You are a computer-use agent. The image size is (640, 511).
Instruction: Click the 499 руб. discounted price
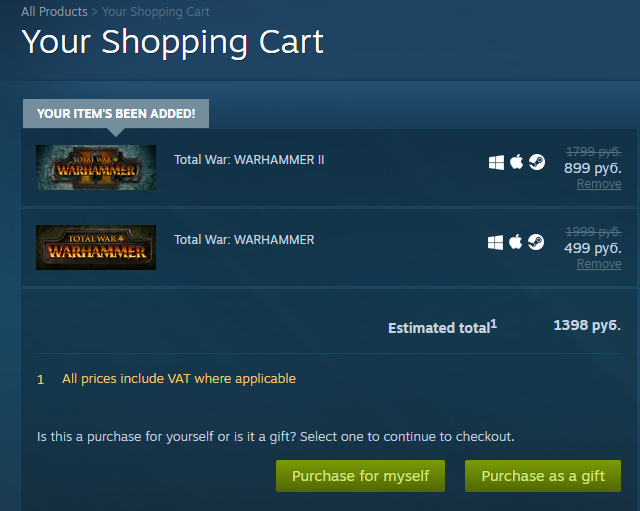[592, 248]
